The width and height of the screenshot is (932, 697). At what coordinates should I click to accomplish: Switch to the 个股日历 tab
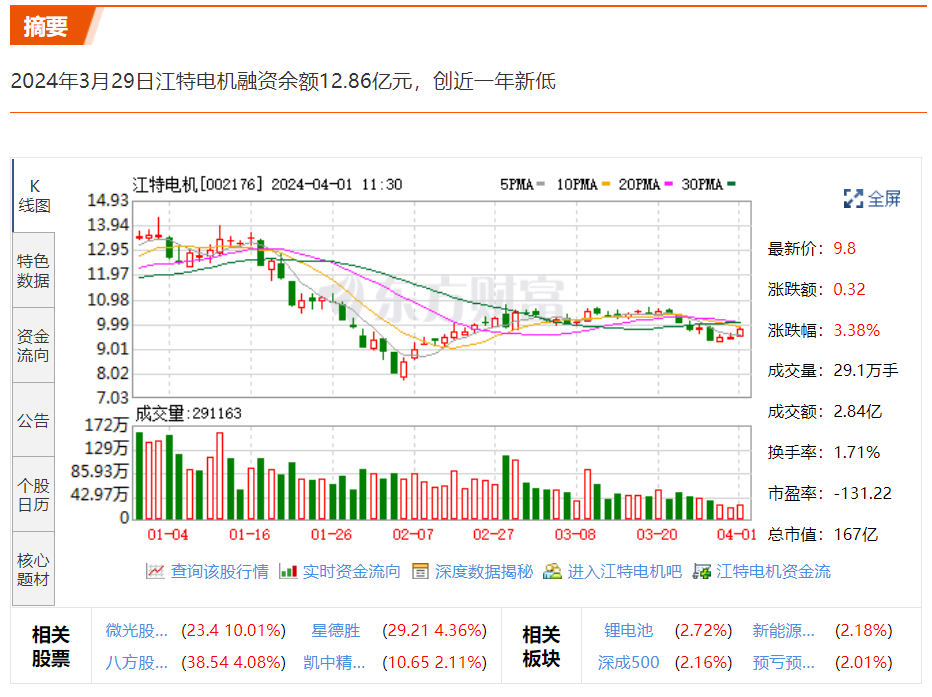(x=34, y=494)
